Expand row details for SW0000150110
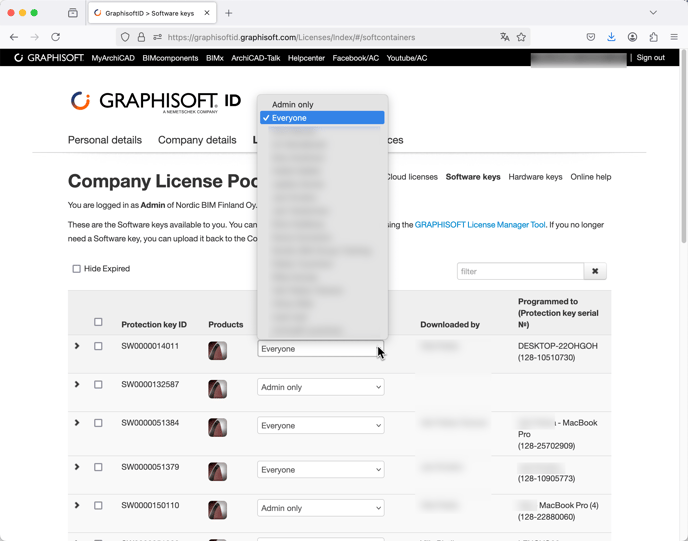This screenshot has width=688, height=541. [77, 505]
